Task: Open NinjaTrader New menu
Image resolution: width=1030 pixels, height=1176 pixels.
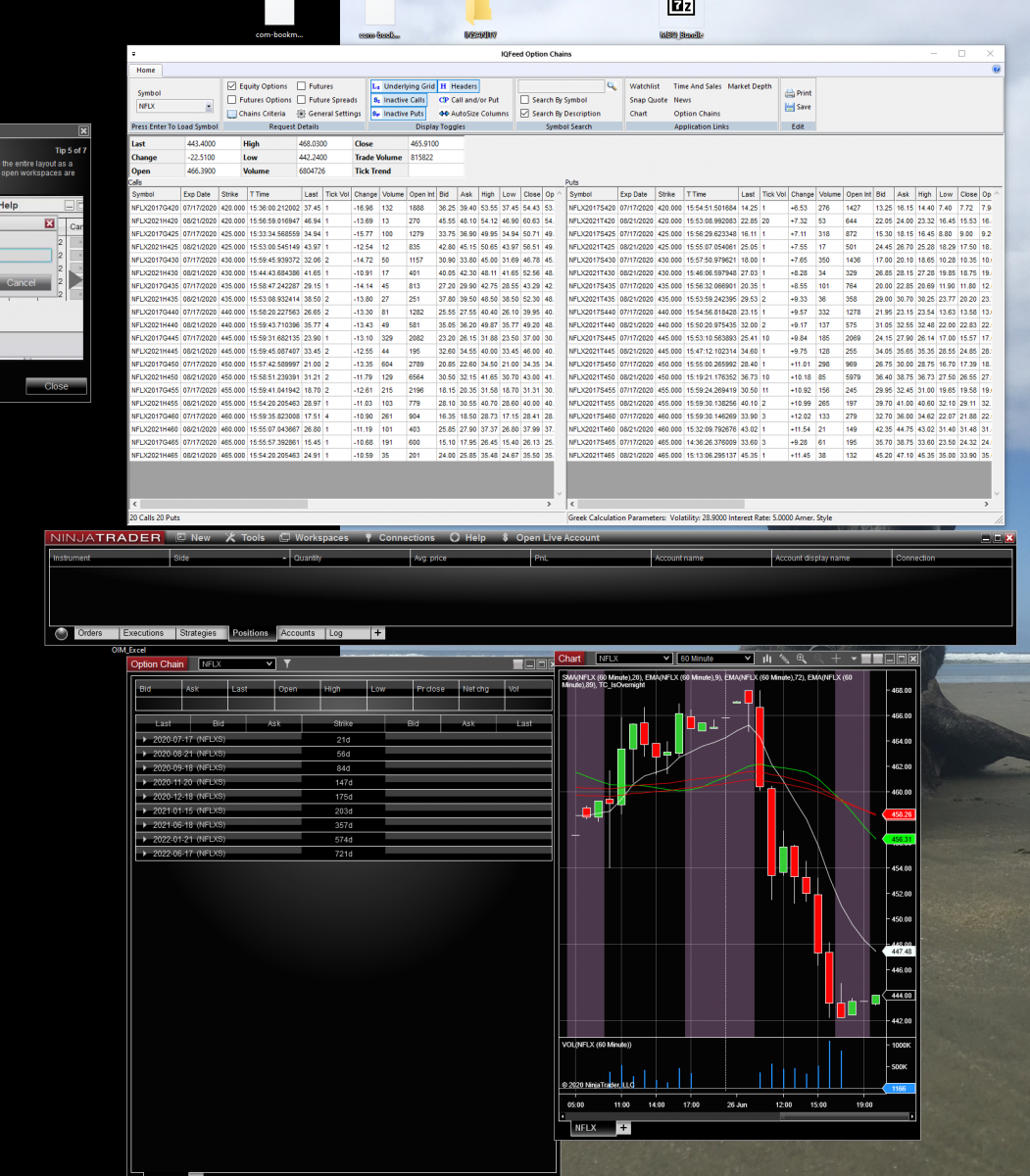Action: coord(194,537)
